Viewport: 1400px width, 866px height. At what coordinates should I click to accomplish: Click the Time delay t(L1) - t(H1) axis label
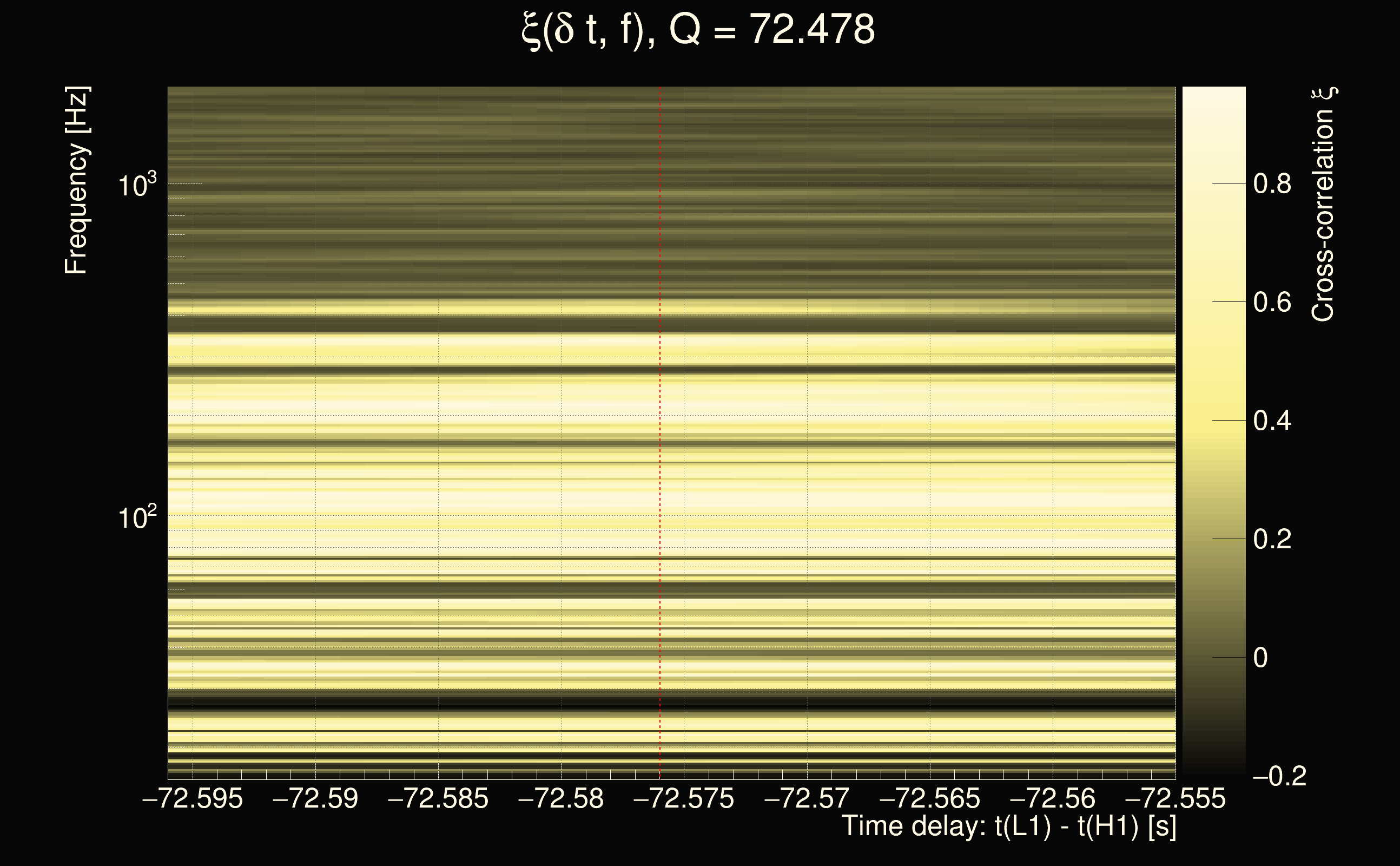tap(1008, 826)
